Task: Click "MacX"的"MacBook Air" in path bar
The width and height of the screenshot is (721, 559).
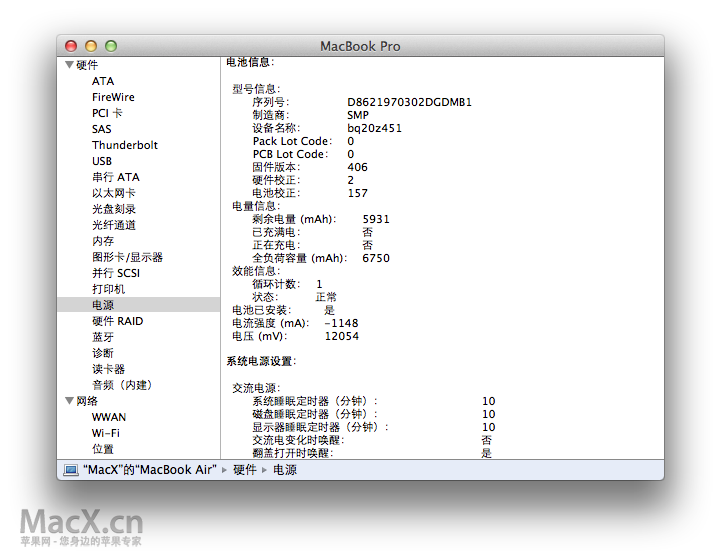Action: pyautogui.click(x=149, y=470)
